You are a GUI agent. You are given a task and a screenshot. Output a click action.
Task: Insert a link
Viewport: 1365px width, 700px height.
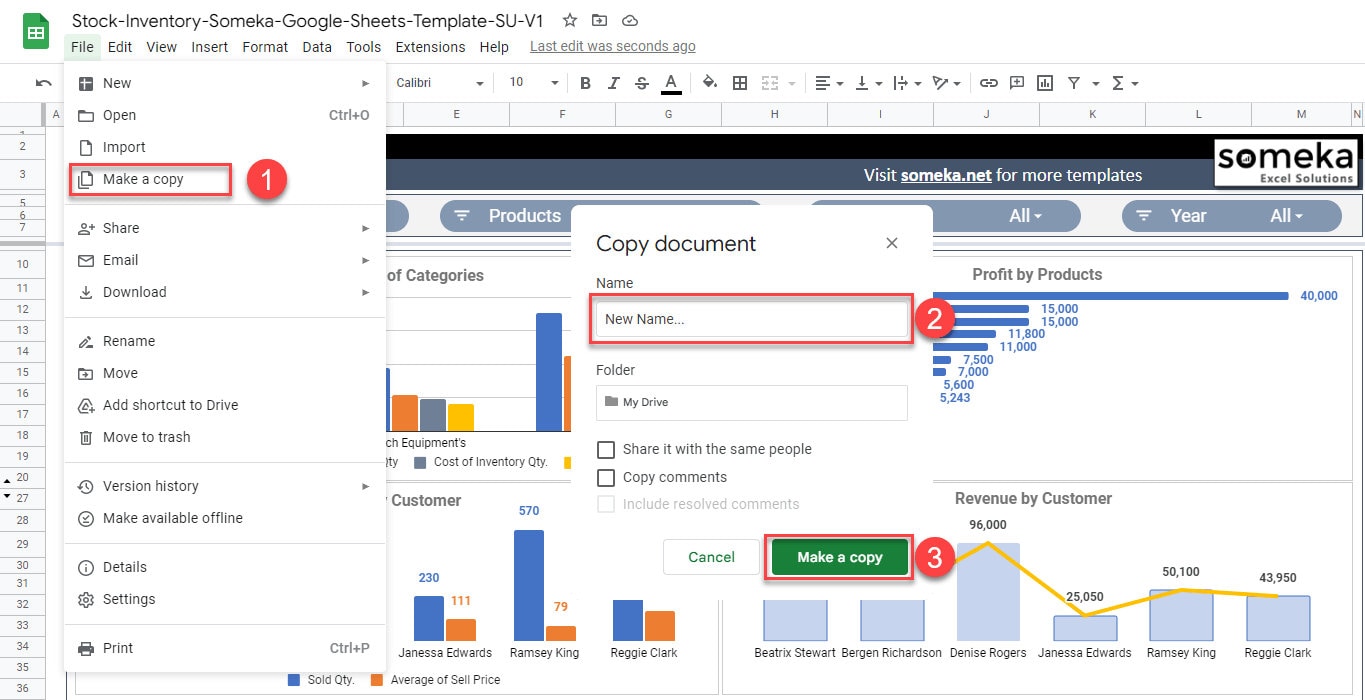coord(989,83)
